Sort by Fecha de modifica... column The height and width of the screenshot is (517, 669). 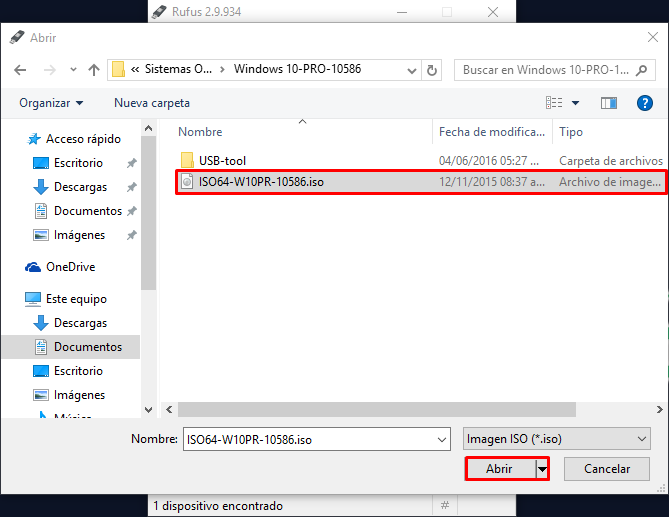[x=492, y=132]
